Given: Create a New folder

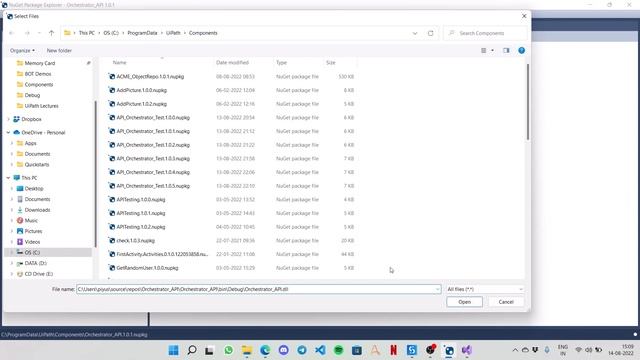Looking at the screenshot, I should 59,51.
